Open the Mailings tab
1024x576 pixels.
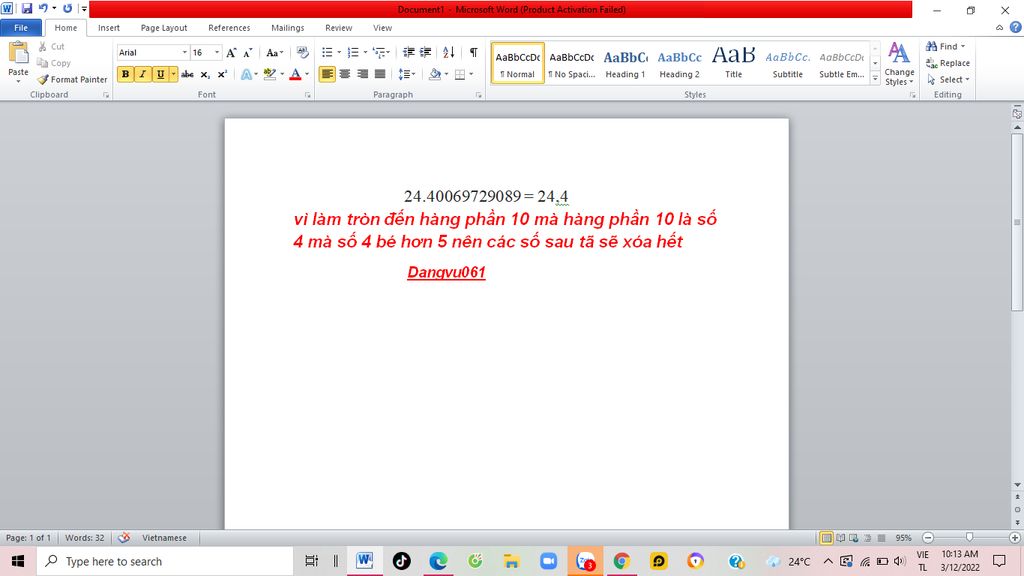(x=288, y=27)
